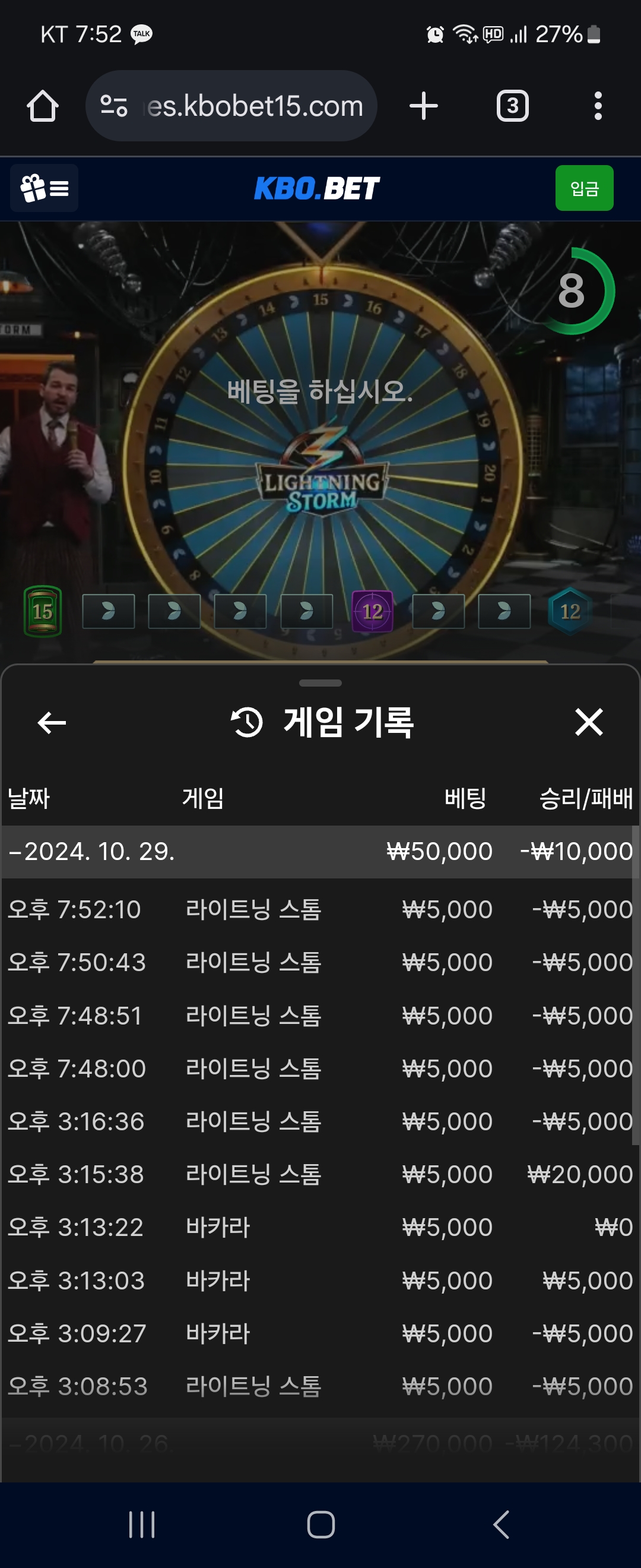The height and width of the screenshot is (1568, 641).
Task: Open a new tab with plus icon
Action: (x=424, y=106)
